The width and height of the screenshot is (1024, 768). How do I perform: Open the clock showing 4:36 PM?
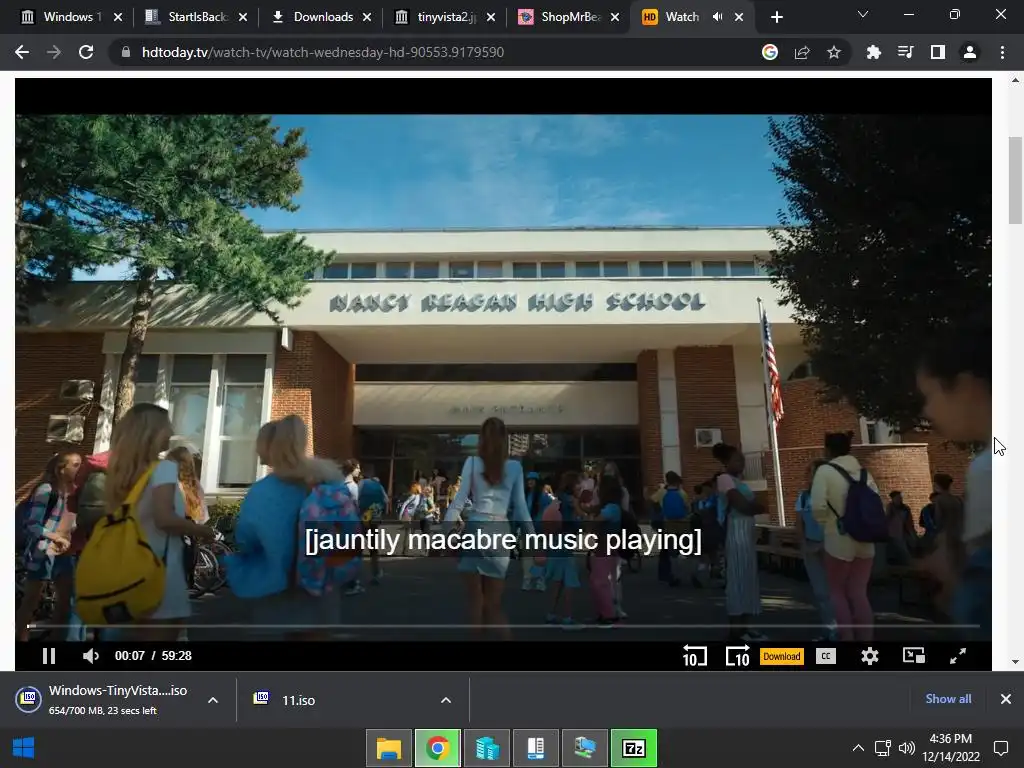pyautogui.click(x=951, y=748)
